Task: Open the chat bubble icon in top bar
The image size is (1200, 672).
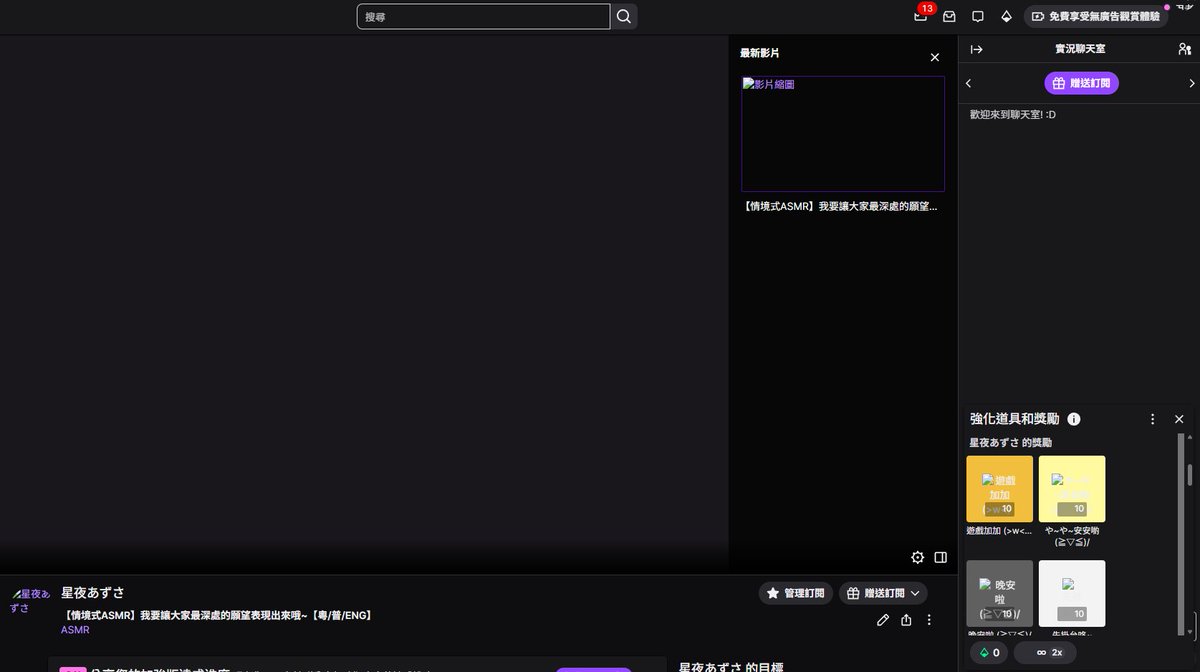Action: click(978, 16)
